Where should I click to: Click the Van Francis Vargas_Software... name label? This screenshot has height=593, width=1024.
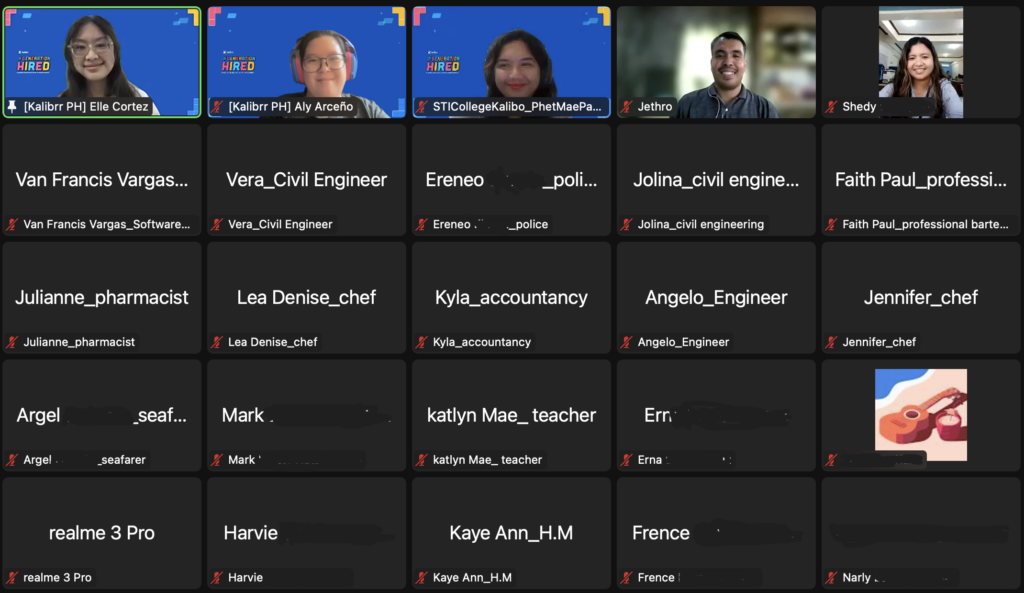(106, 224)
